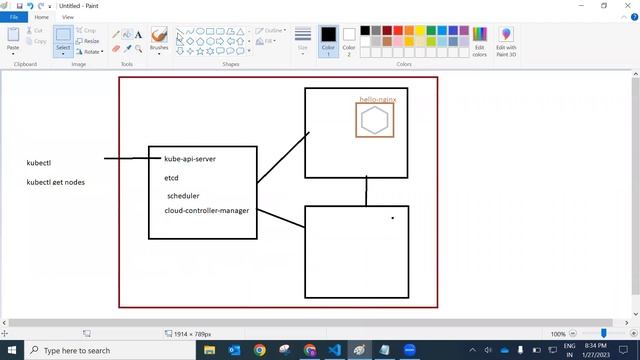Open Paint help question mark icon
Screen dimensions: 640x360
pyautogui.click(x=634, y=17)
